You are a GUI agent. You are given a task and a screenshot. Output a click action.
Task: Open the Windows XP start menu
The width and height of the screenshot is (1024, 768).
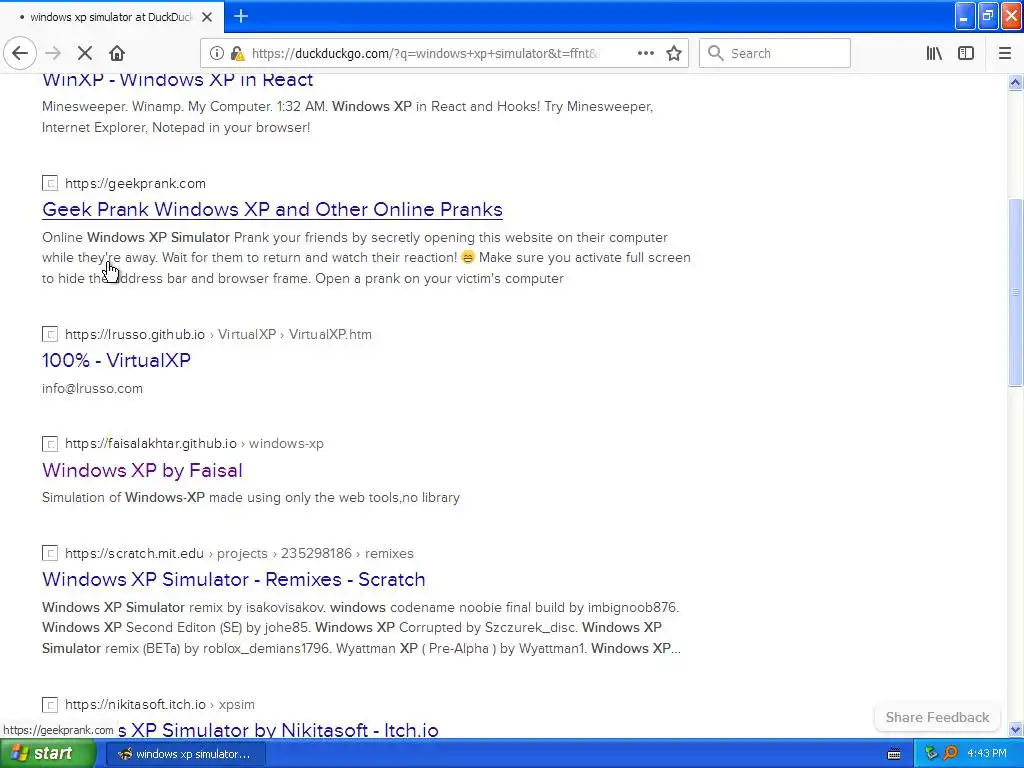click(46, 754)
